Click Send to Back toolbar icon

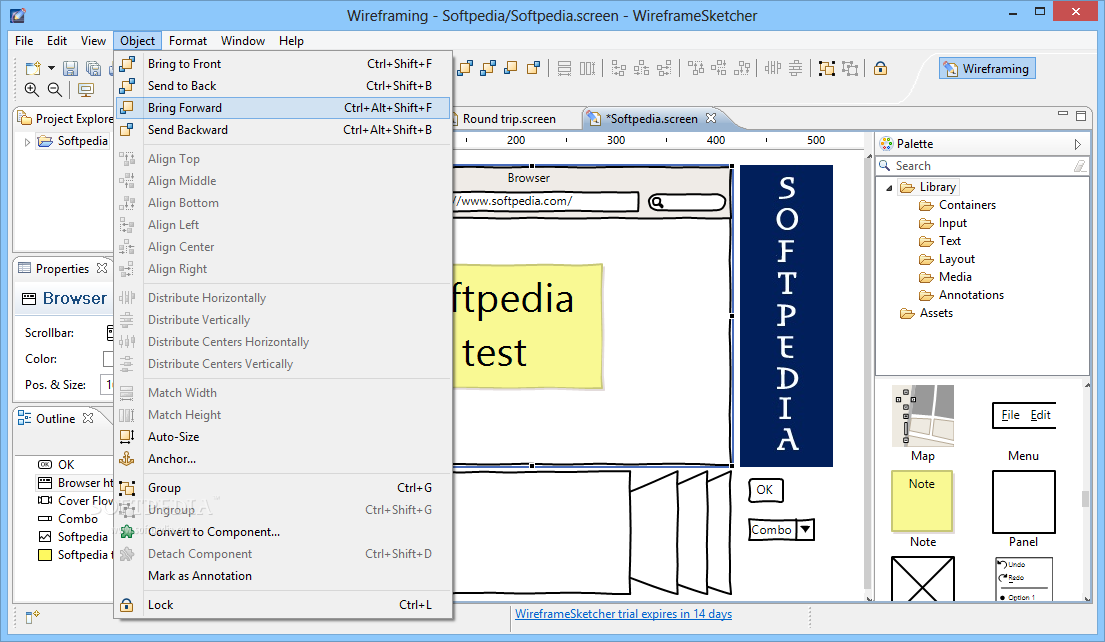[488, 68]
